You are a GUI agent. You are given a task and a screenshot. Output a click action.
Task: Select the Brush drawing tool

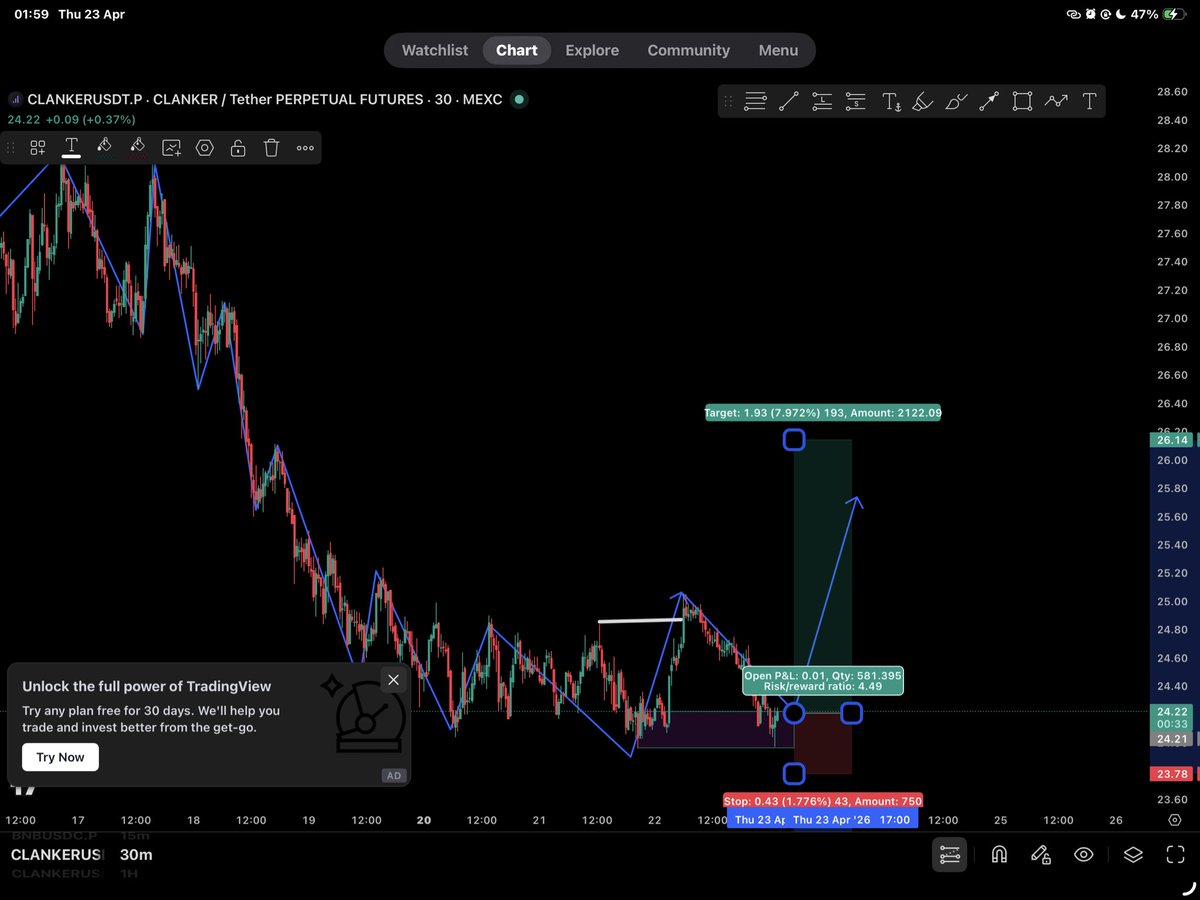pyautogui.click(x=956, y=101)
